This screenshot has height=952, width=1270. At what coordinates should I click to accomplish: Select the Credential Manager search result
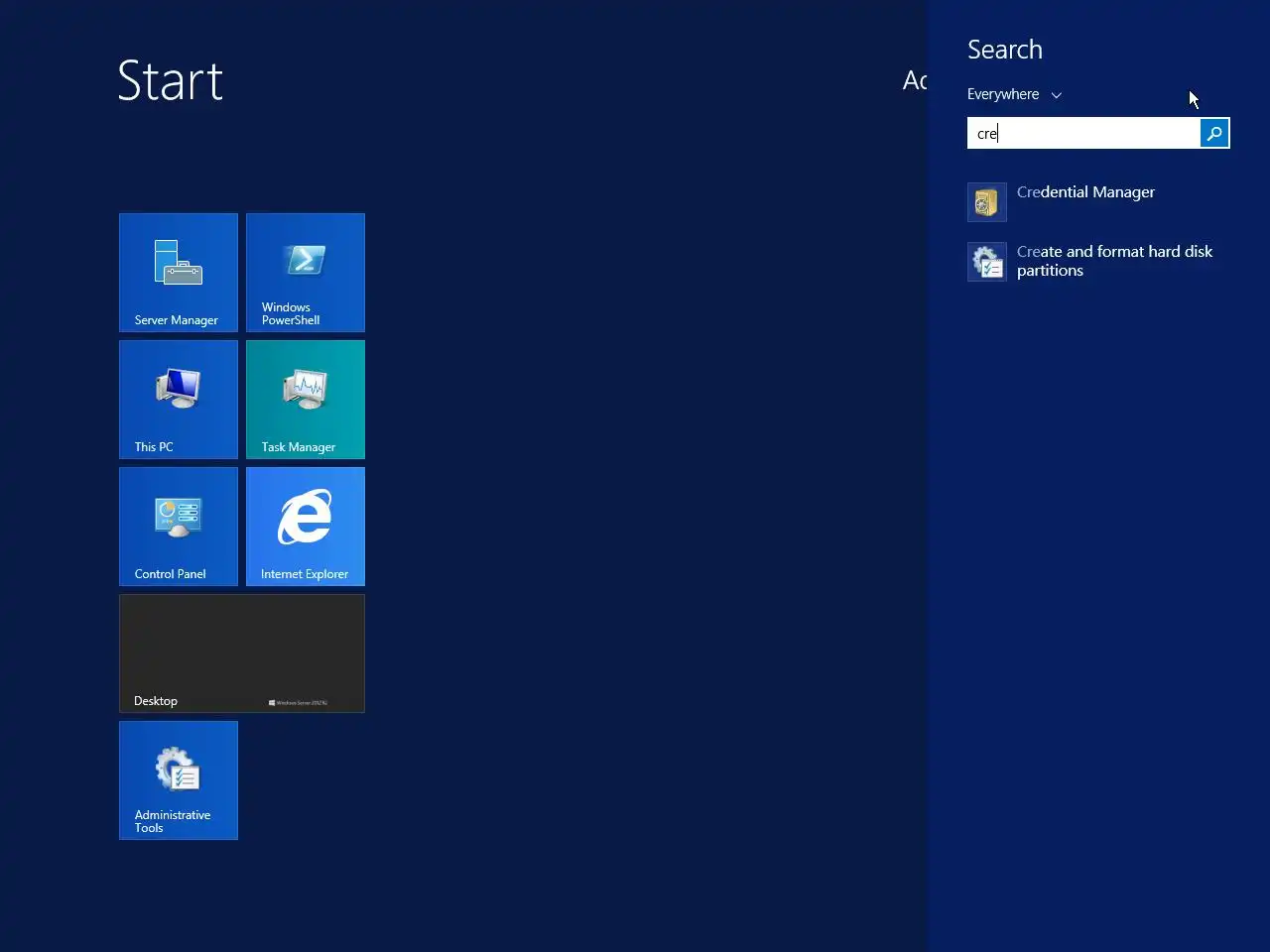click(x=1098, y=202)
